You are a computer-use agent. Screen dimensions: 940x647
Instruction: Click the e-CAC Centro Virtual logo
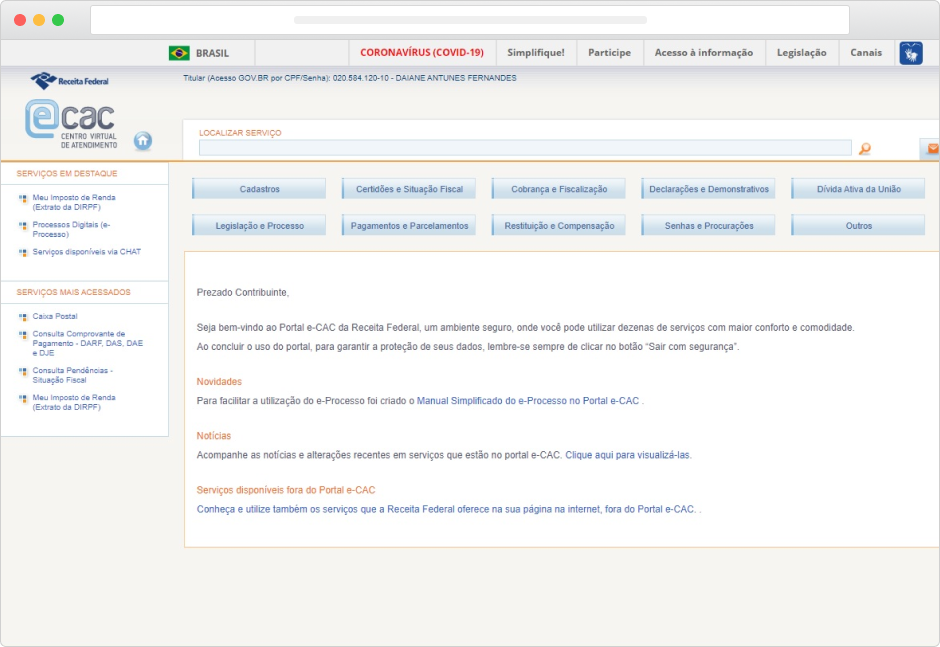(x=71, y=124)
